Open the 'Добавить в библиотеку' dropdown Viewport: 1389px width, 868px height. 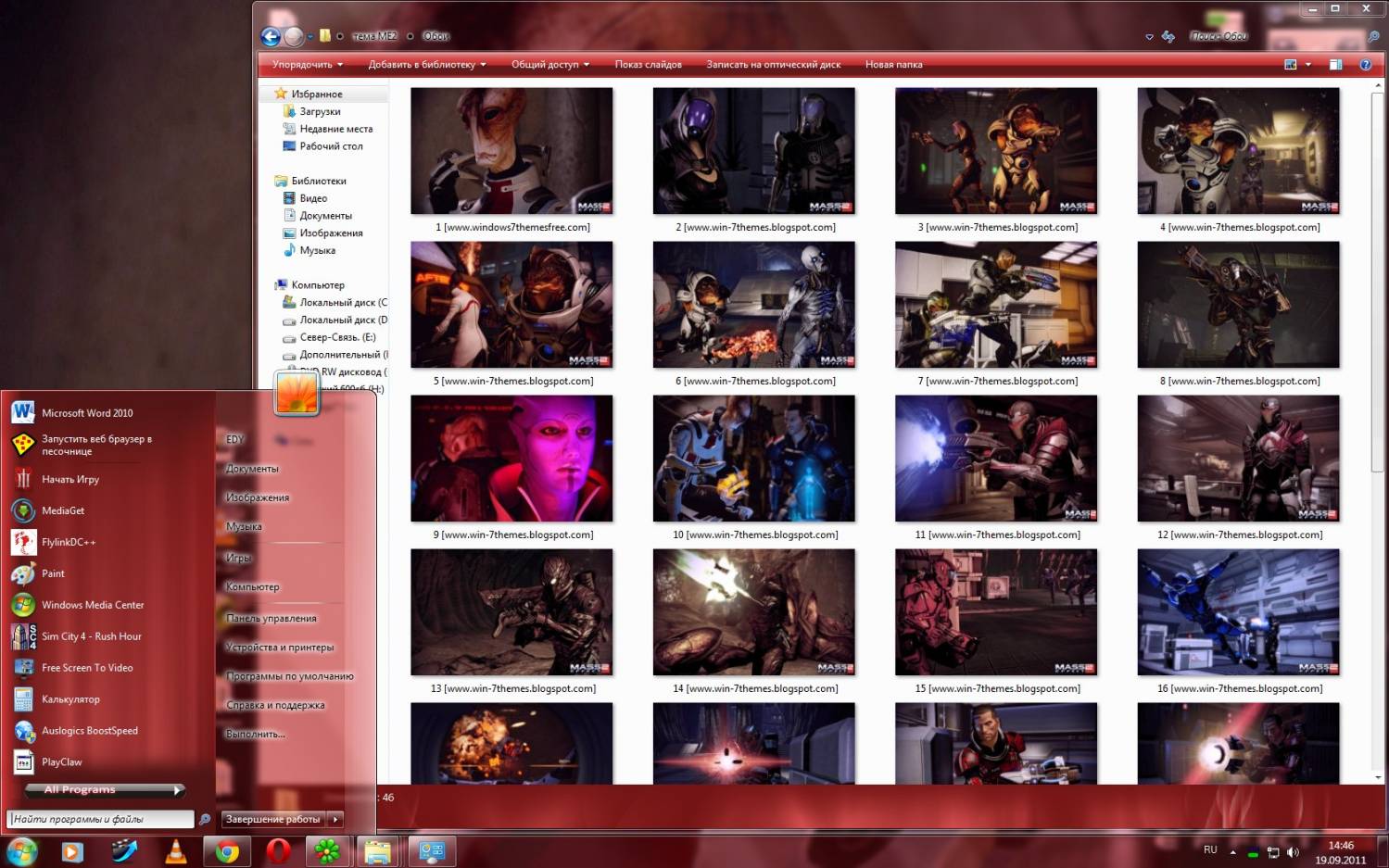pos(427,64)
